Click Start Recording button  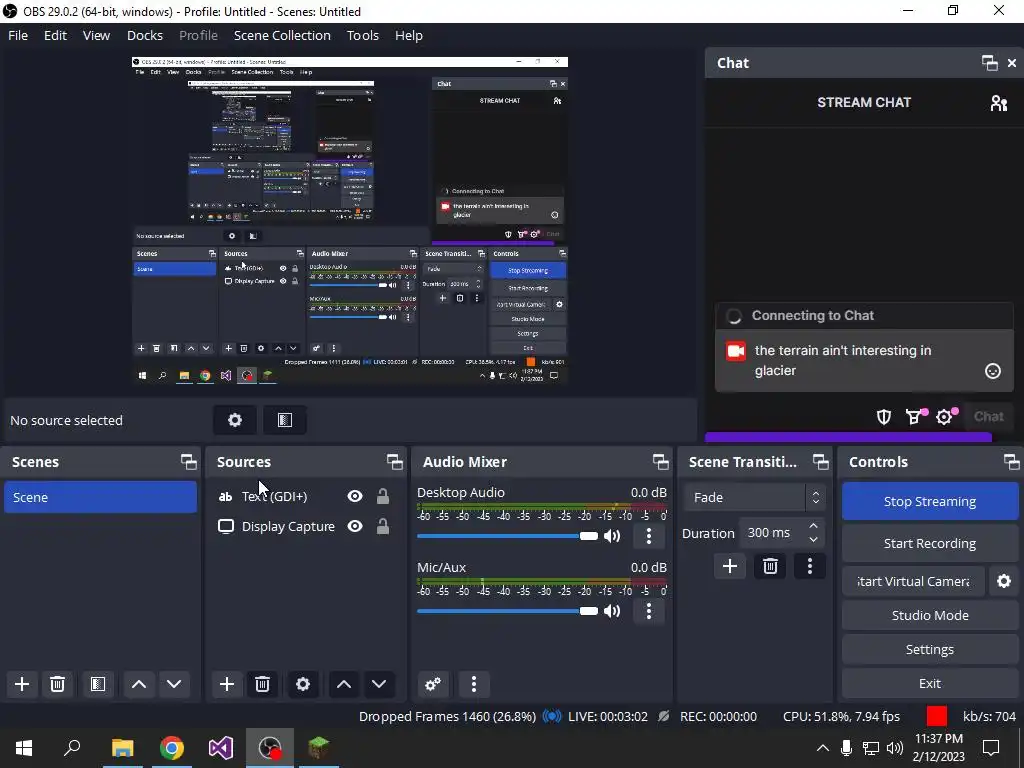pyautogui.click(x=930, y=543)
